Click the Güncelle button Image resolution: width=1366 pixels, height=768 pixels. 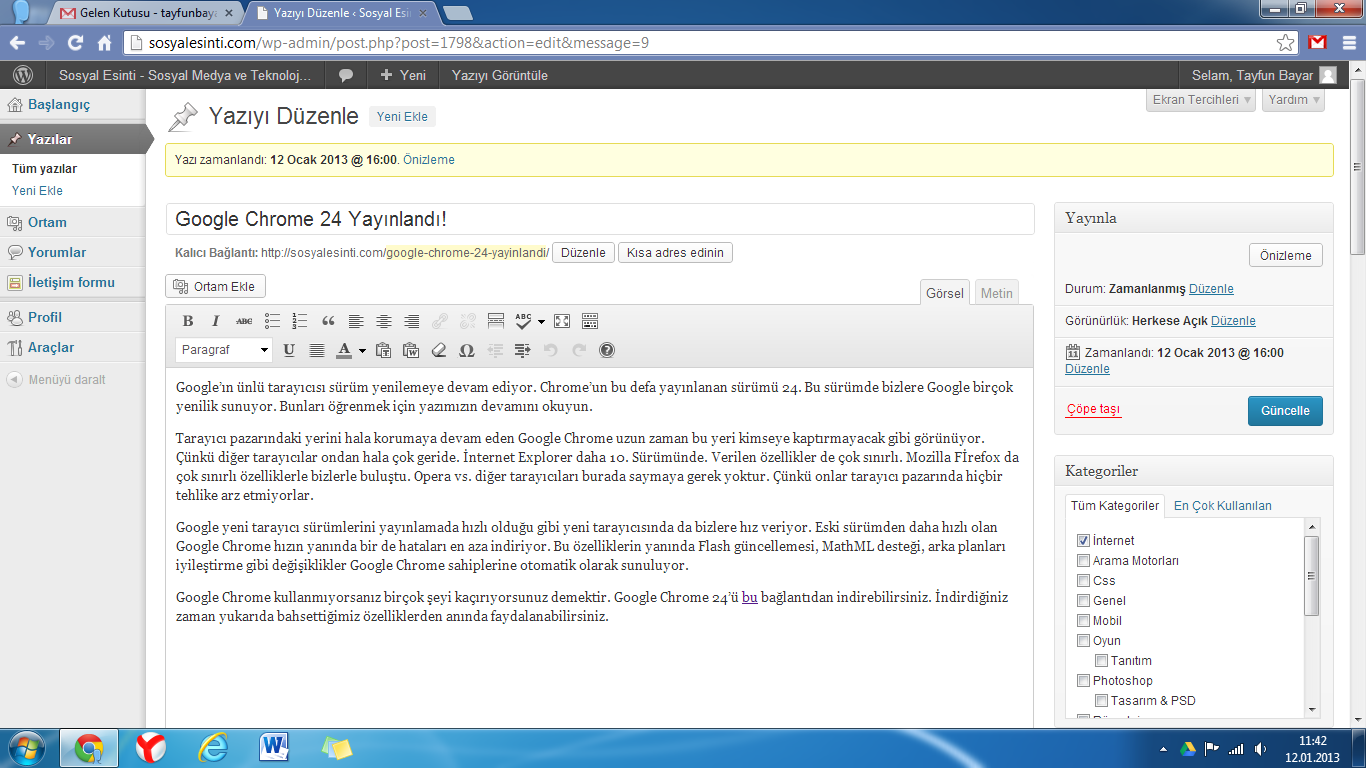click(1285, 411)
